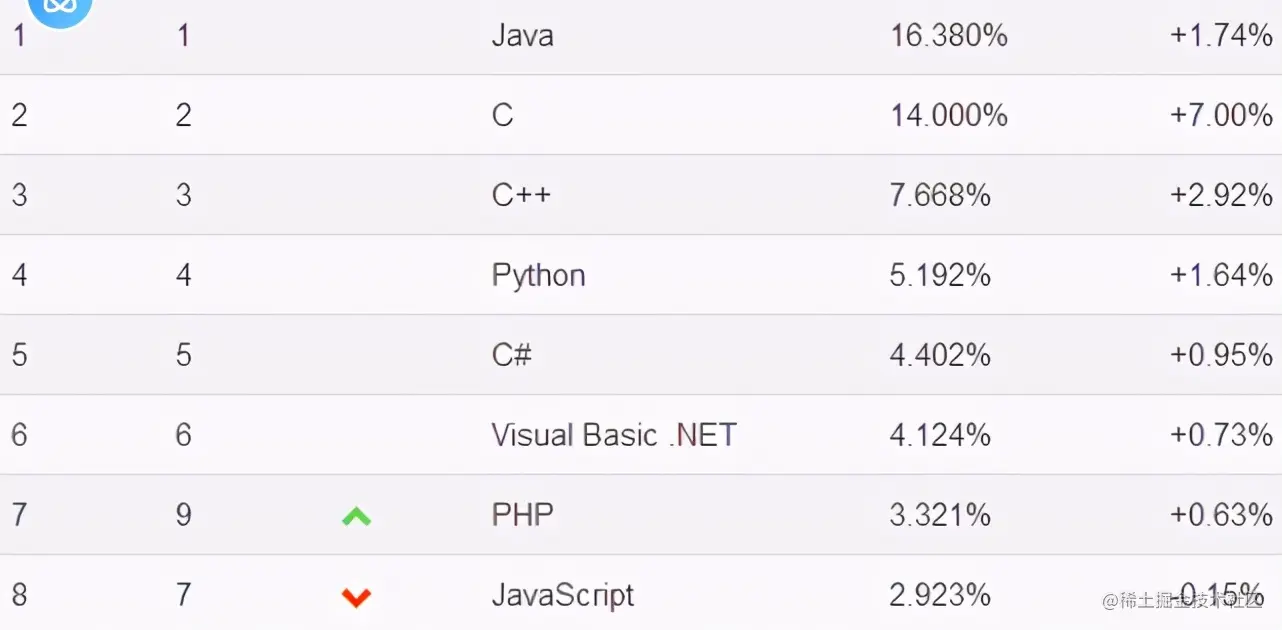Image resolution: width=1282 pixels, height=630 pixels.
Task: Click the C++ language name
Action: pos(521,195)
